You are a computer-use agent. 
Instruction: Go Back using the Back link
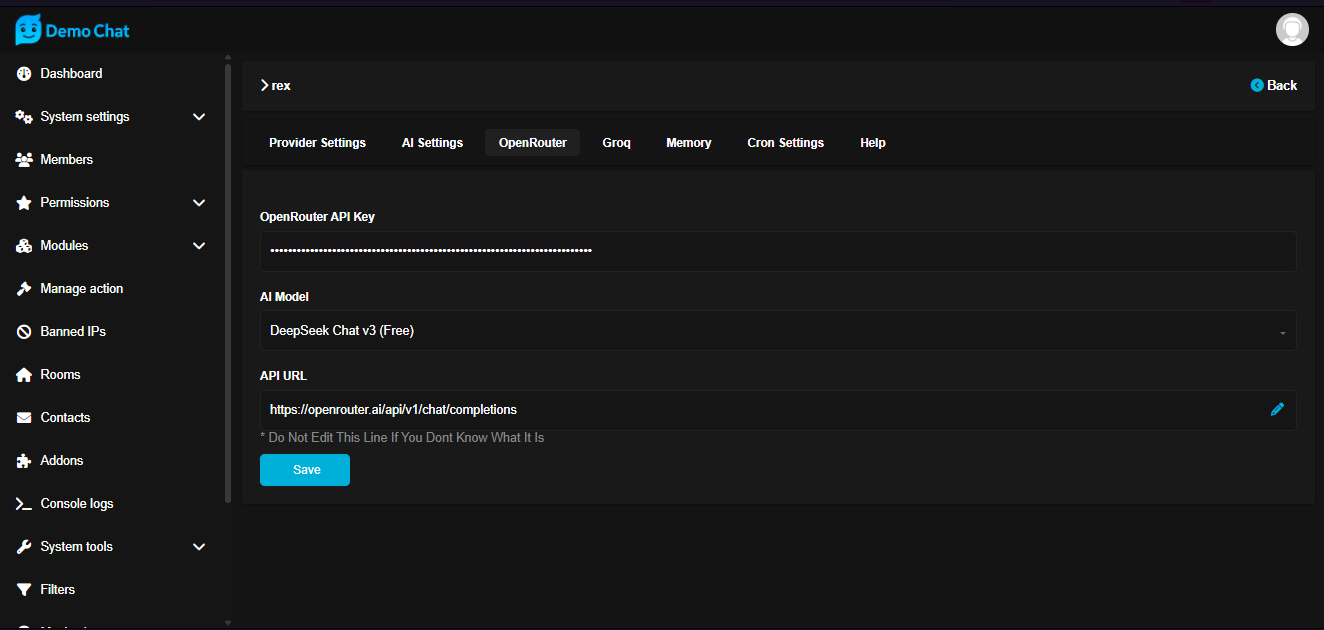(x=1273, y=86)
